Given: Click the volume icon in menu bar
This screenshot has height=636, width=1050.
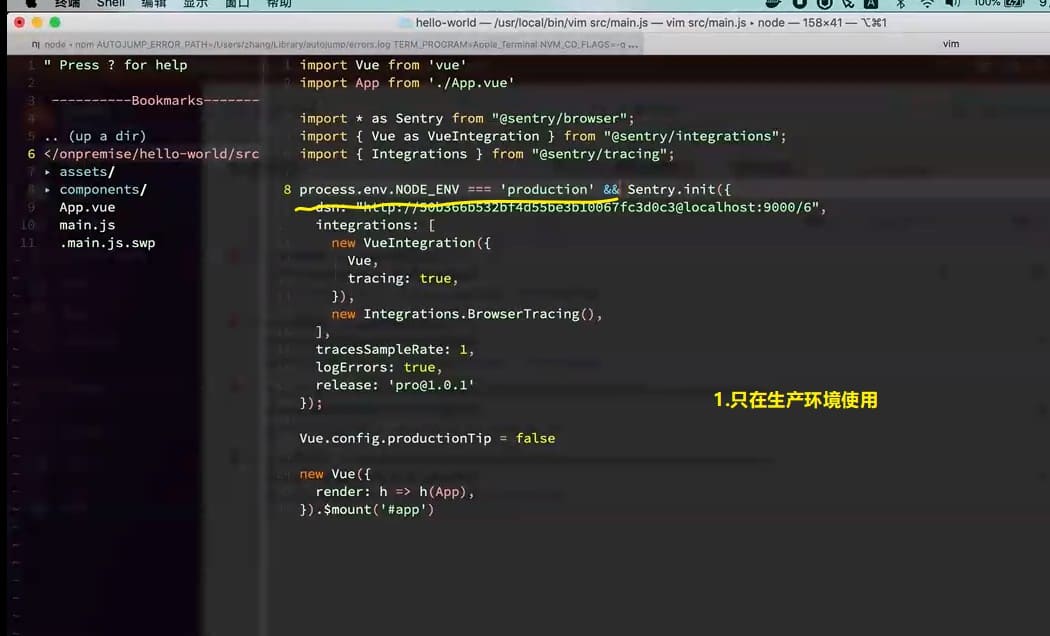Looking at the screenshot, I should click(953, 4).
